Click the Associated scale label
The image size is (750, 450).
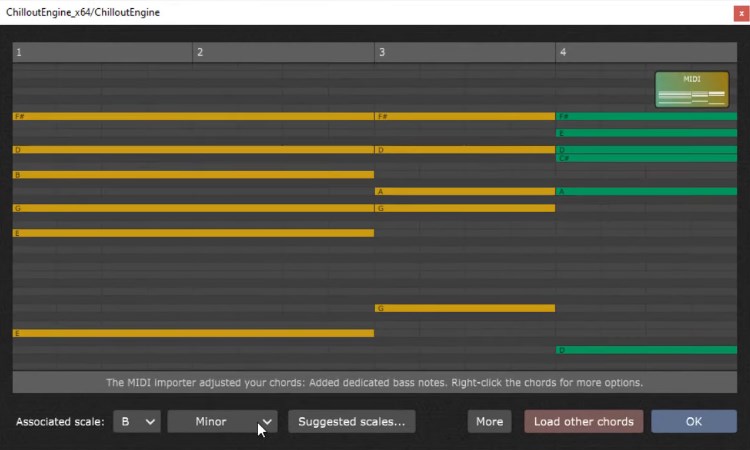click(60, 421)
